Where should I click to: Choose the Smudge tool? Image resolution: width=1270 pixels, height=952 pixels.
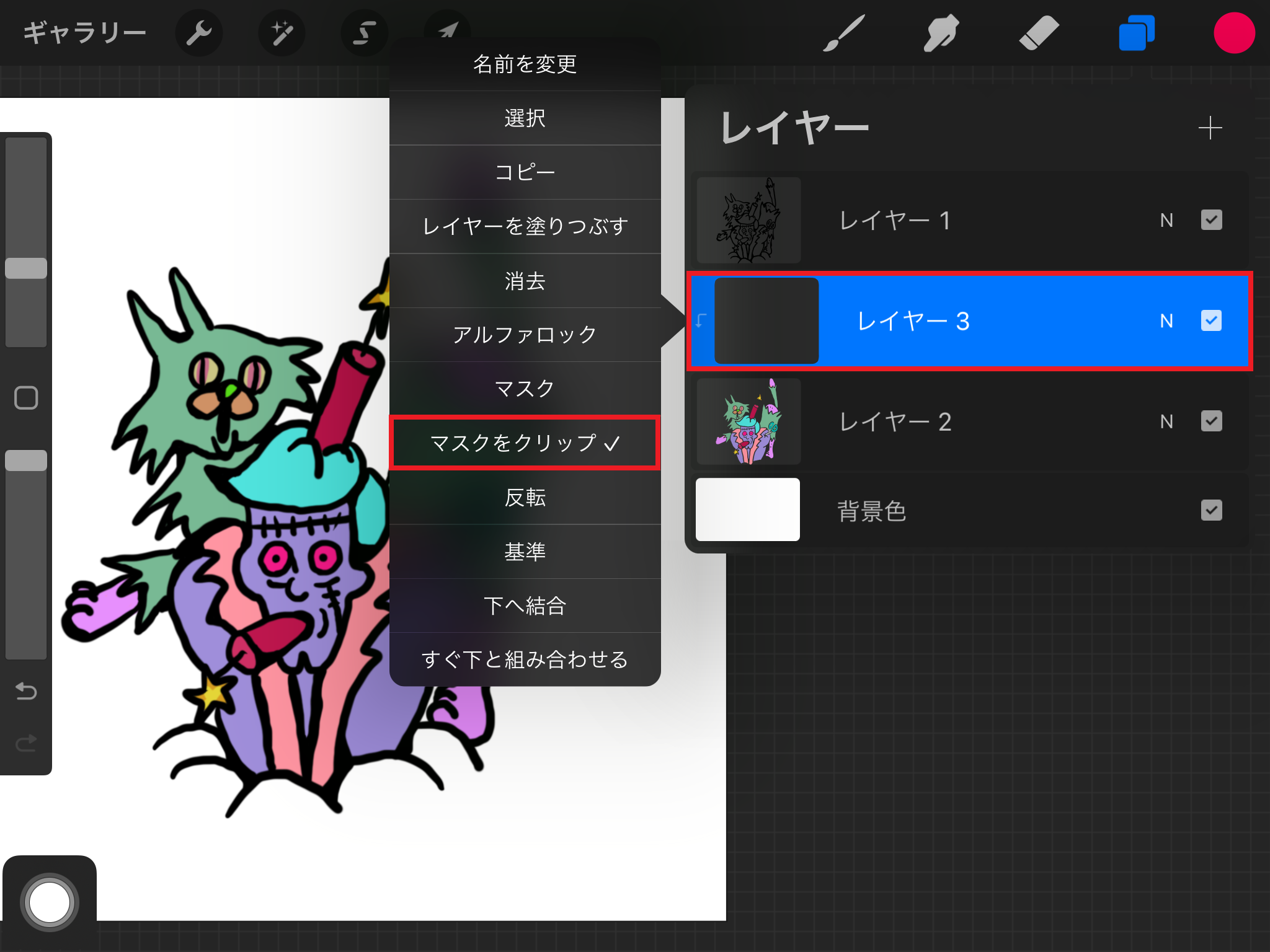(940, 32)
